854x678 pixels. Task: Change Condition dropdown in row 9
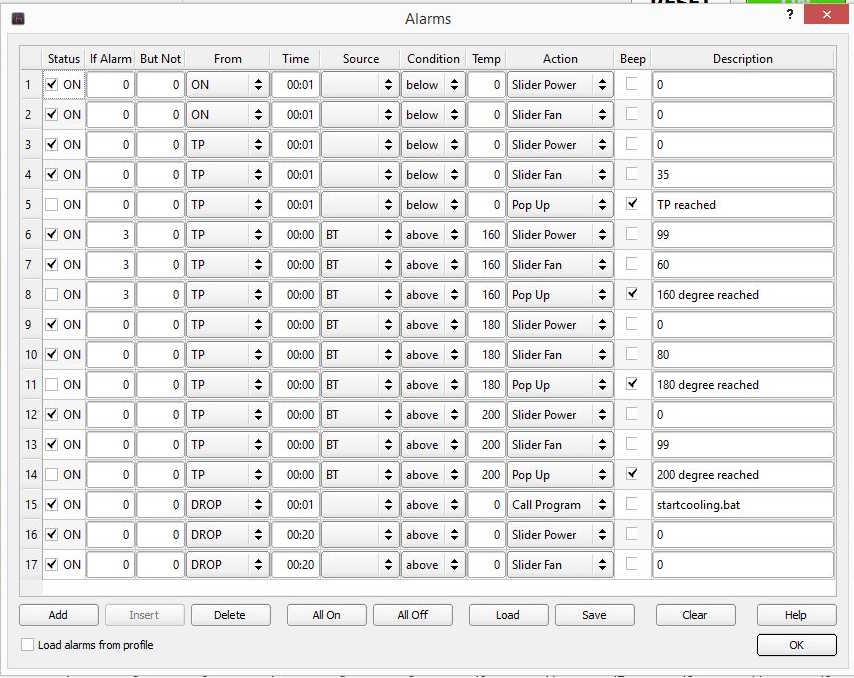click(x=433, y=325)
